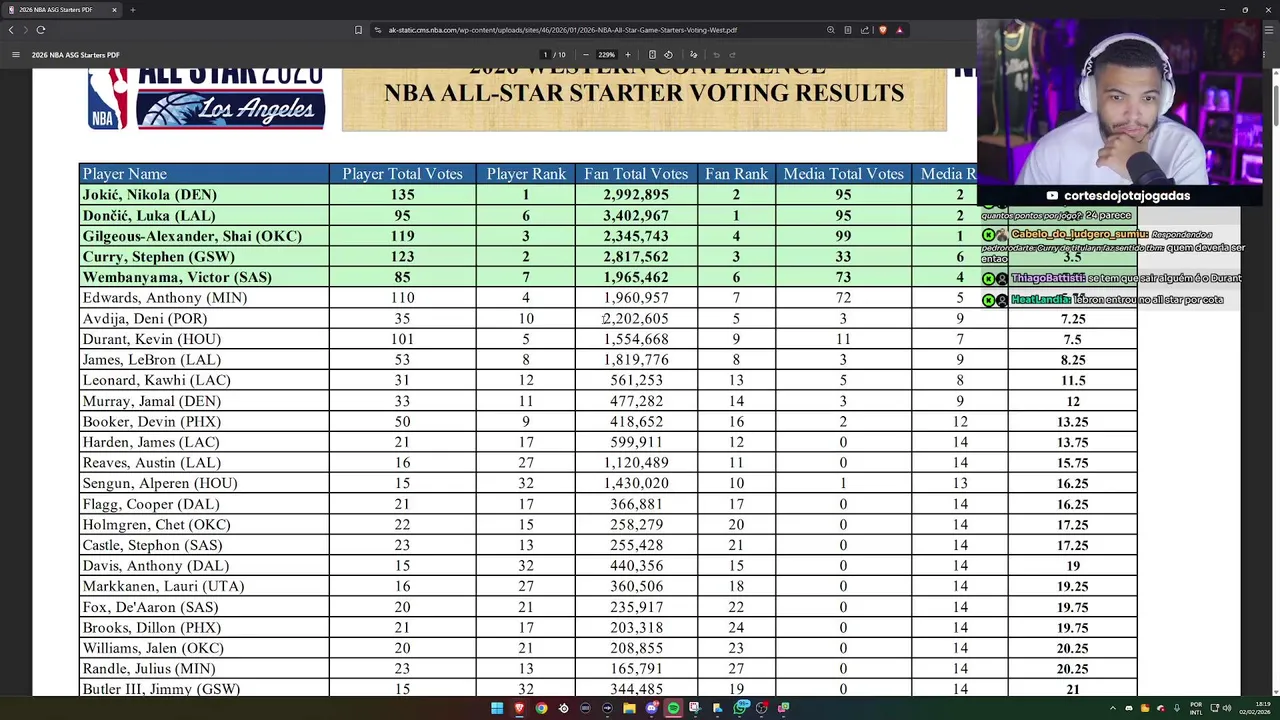Open Google Chrome from the taskbar

coord(541,708)
